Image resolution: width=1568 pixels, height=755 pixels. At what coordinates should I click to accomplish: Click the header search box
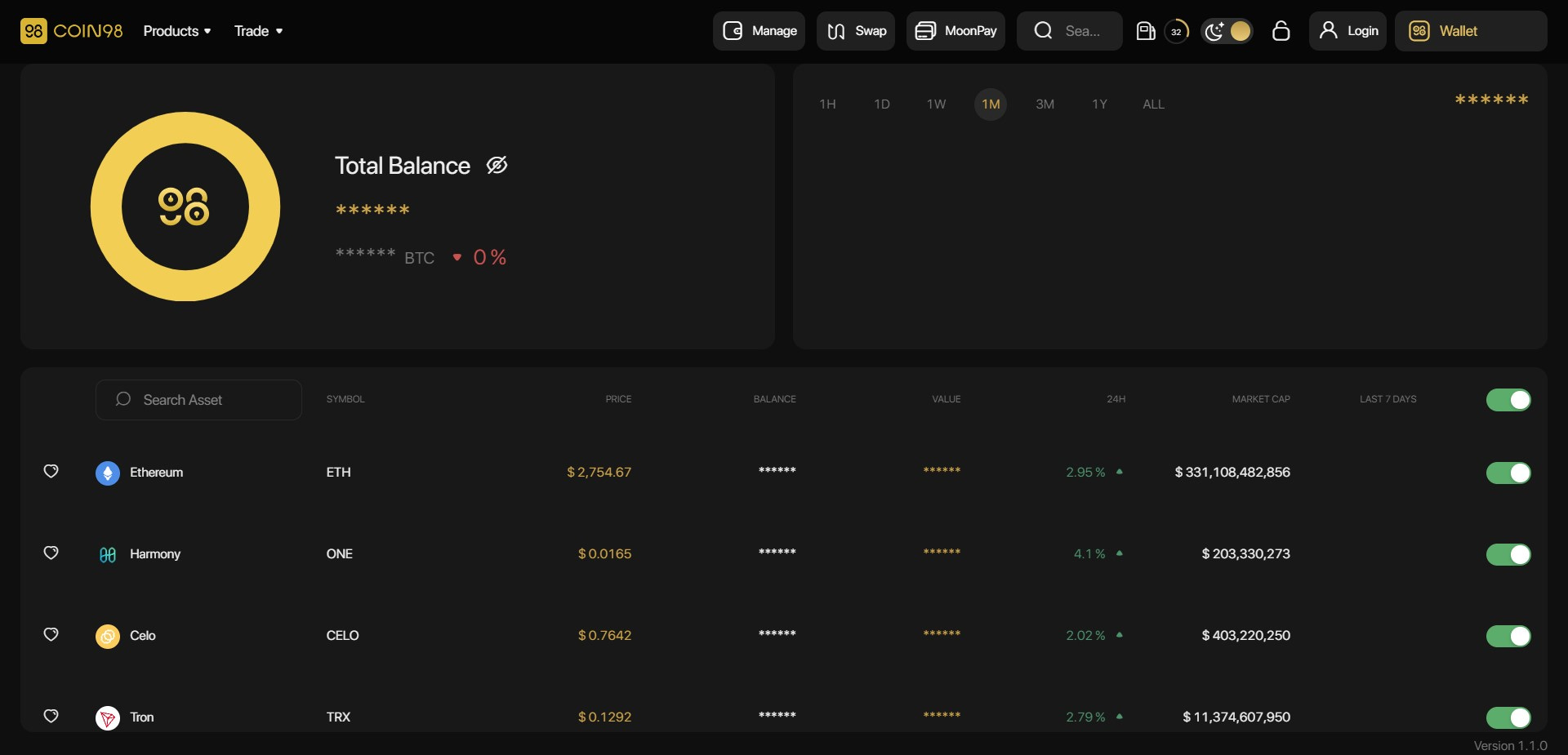coord(1070,31)
